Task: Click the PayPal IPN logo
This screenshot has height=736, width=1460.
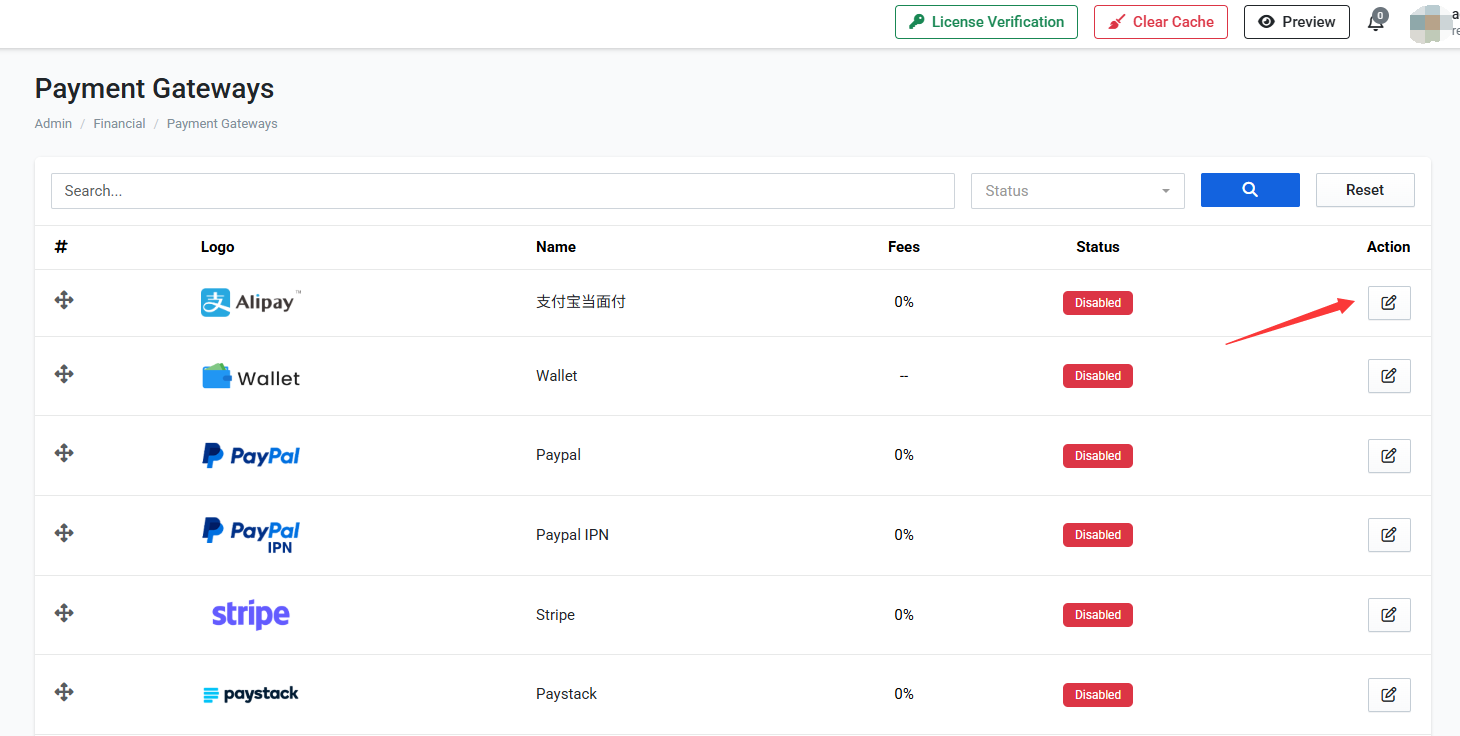Action: coord(251,535)
